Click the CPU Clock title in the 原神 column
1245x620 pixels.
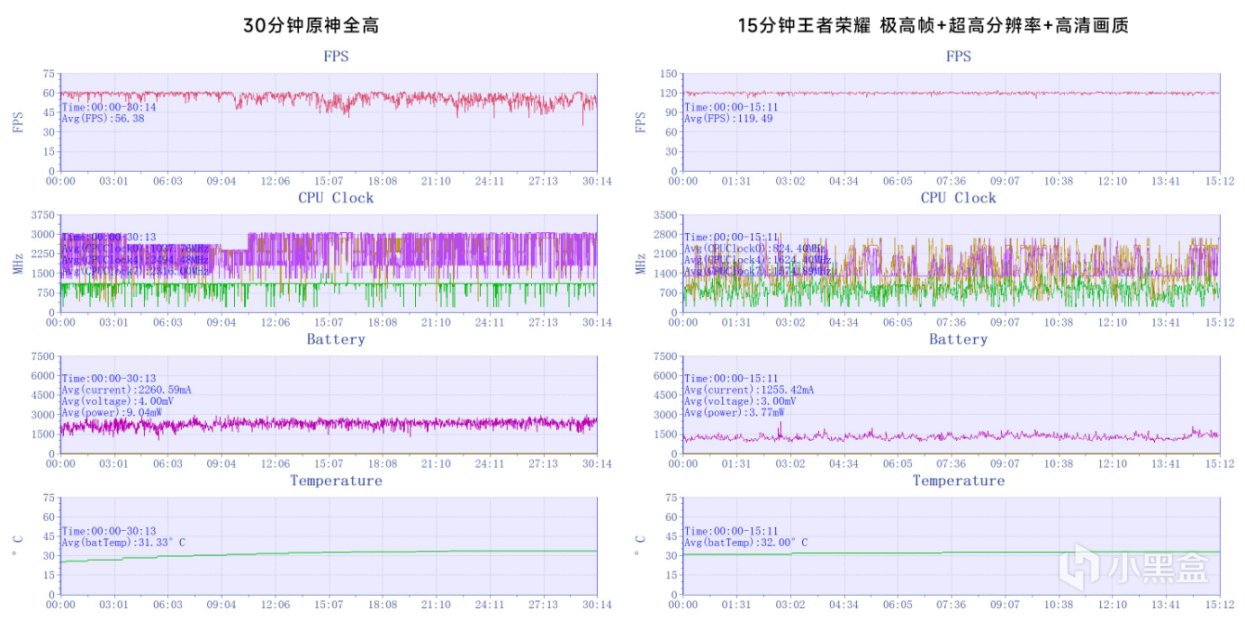[335, 197]
